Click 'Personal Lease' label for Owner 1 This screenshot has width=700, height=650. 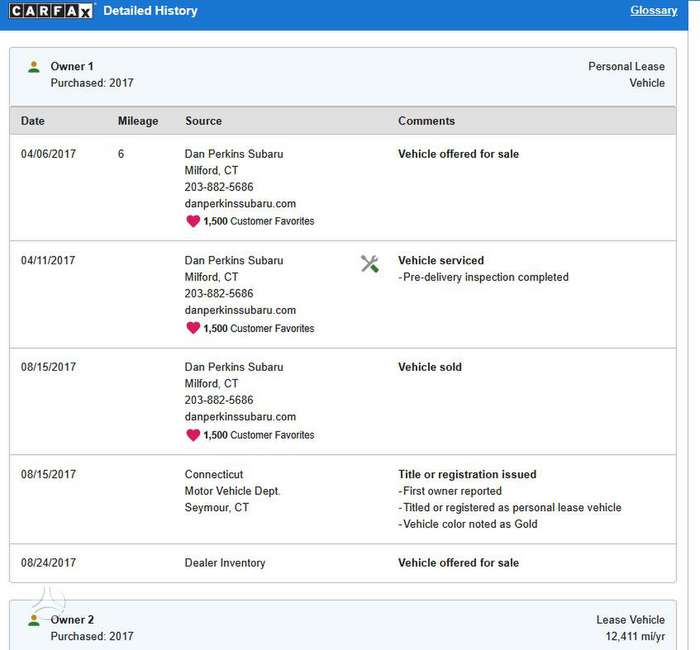click(x=626, y=67)
